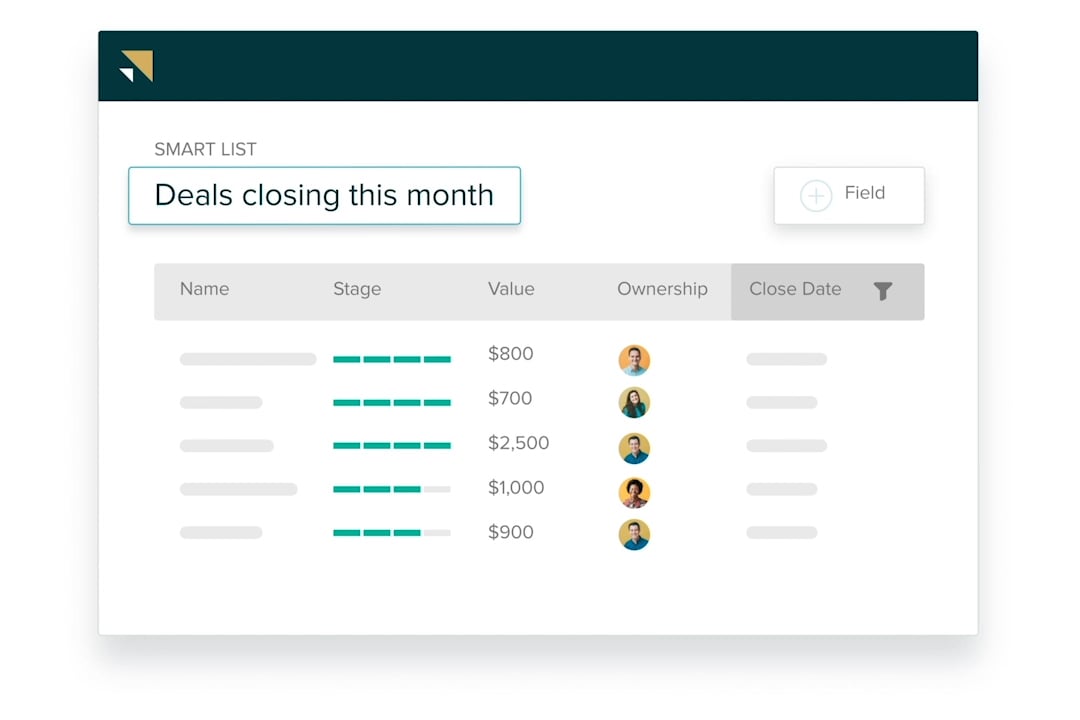
Task: Open sorting options for the Value column
Action: point(511,289)
